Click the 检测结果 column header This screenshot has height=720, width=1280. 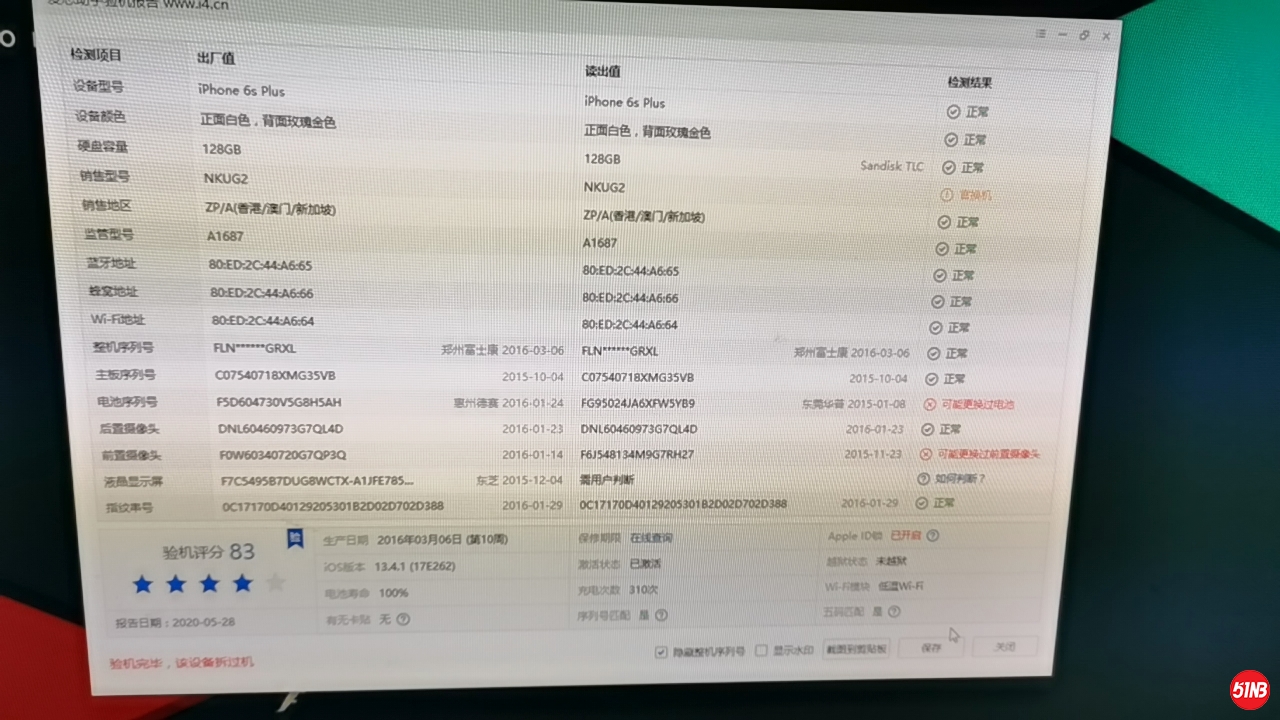point(969,83)
